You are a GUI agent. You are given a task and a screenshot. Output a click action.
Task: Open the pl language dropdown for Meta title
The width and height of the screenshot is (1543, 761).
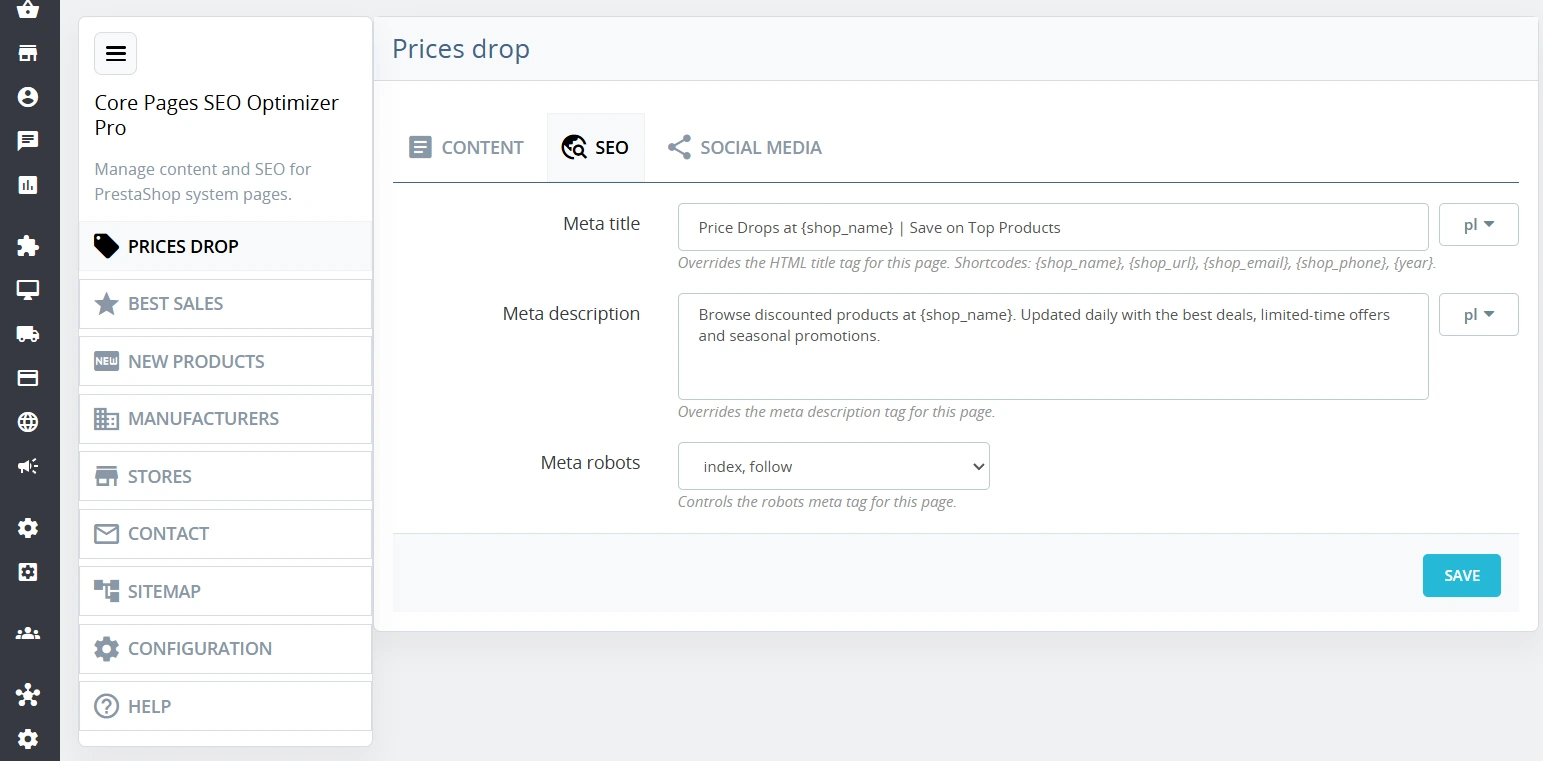(1478, 225)
